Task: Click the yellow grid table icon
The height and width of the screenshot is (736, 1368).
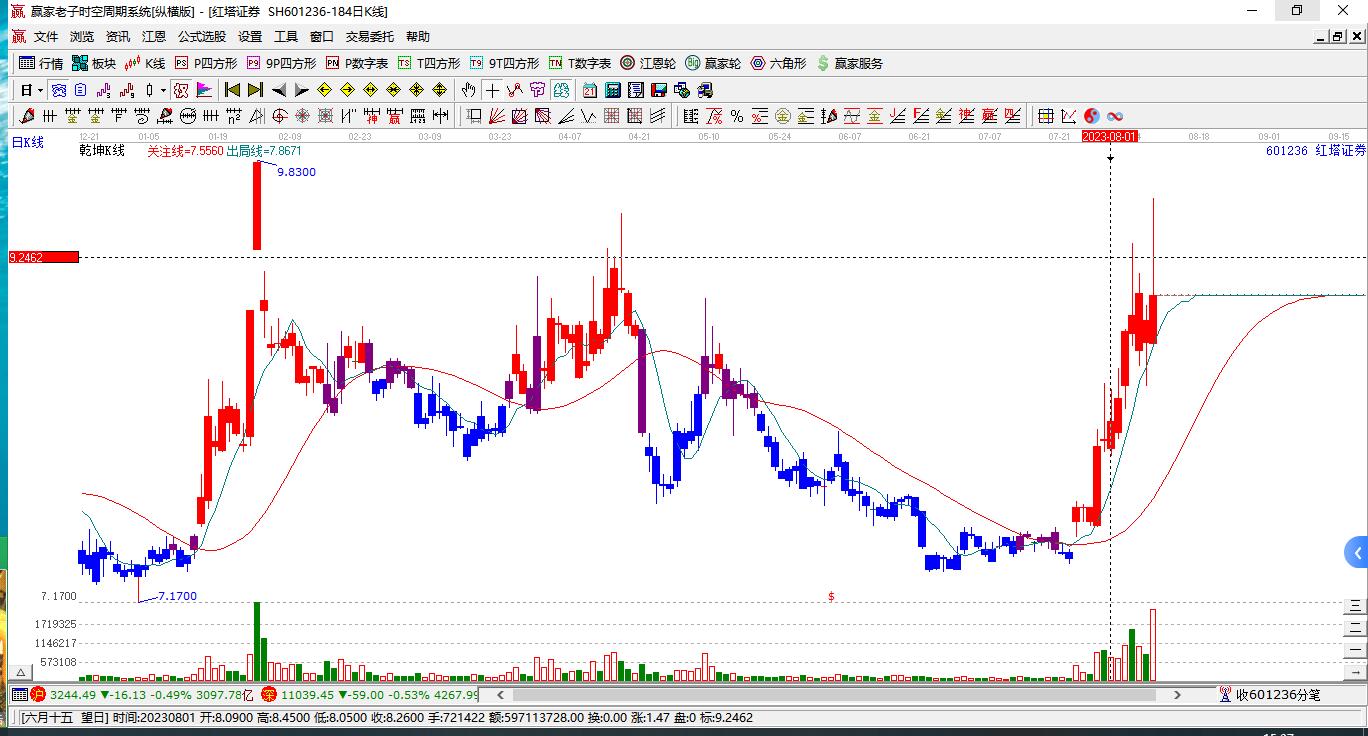Action: click(x=1045, y=116)
